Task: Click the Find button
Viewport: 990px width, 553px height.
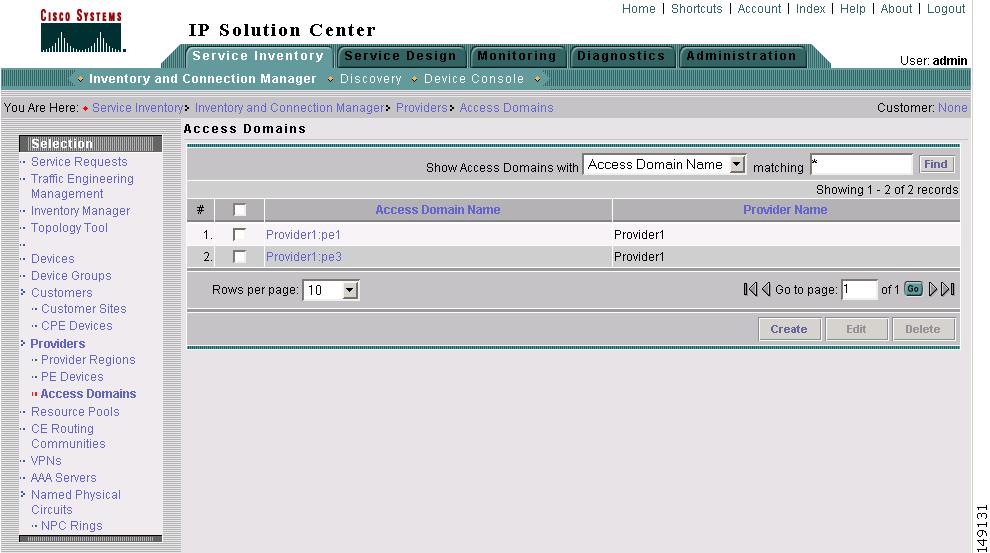Action: [936, 164]
